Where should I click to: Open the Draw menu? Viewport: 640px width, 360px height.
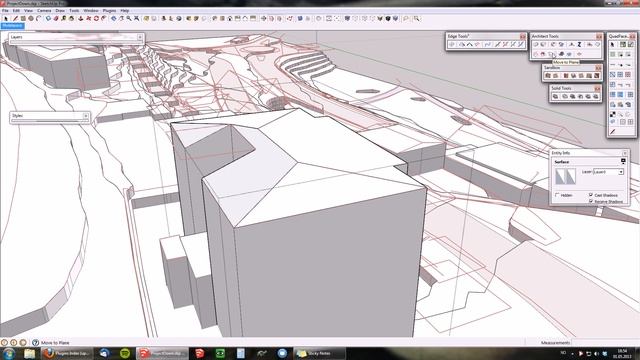pos(60,10)
